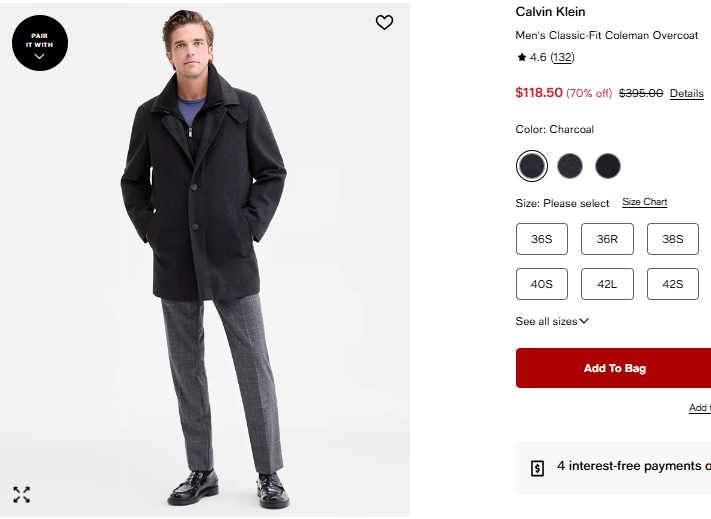Image resolution: width=711 pixels, height=519 pixels.
Task: Open the Size Chart link
Action: tap(644, 202)
